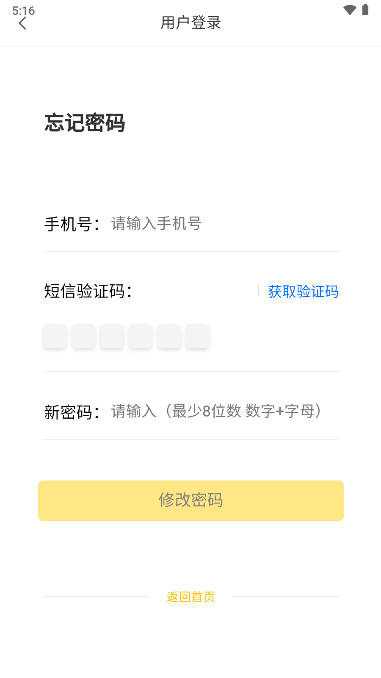Tap the battery status icon

(x=365, y=10)
